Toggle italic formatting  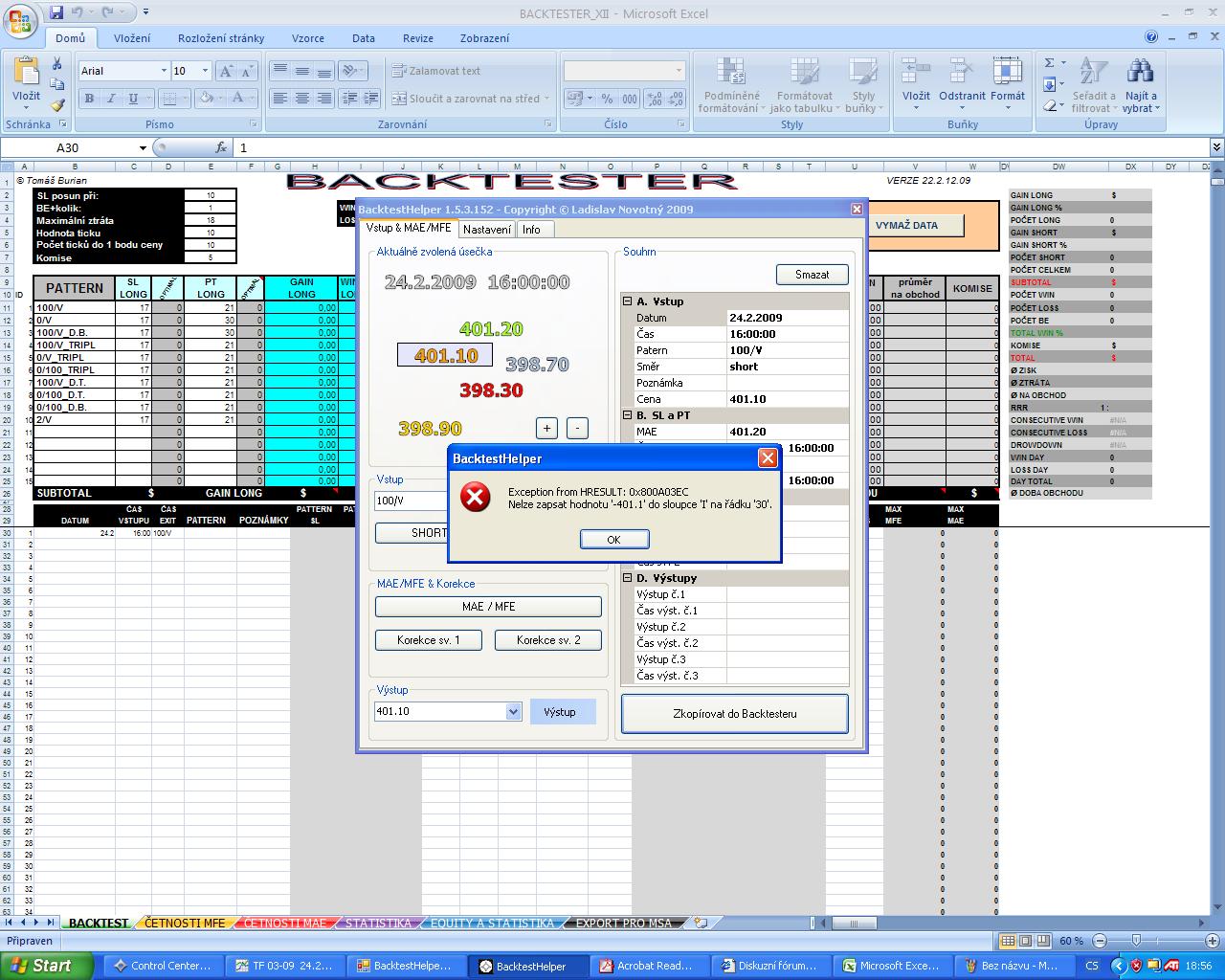111,98
